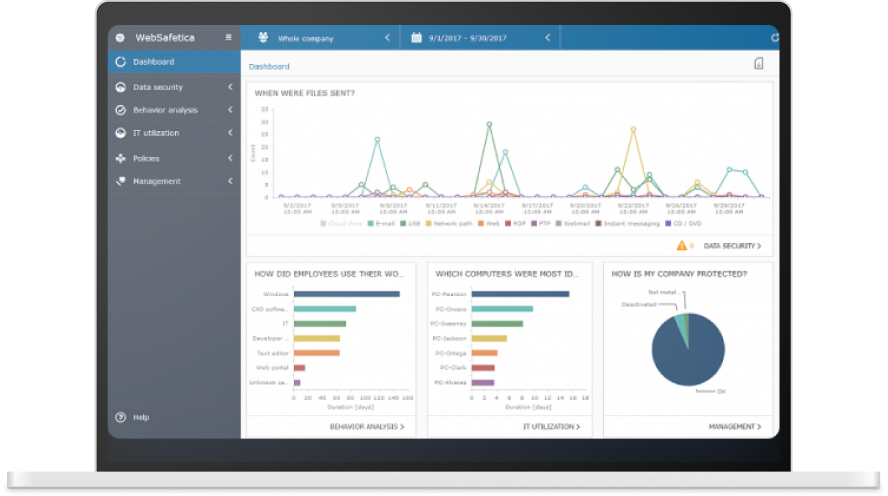Click the refresh icon in top bar
Screen dimensions: 888x496
[774, 38]
